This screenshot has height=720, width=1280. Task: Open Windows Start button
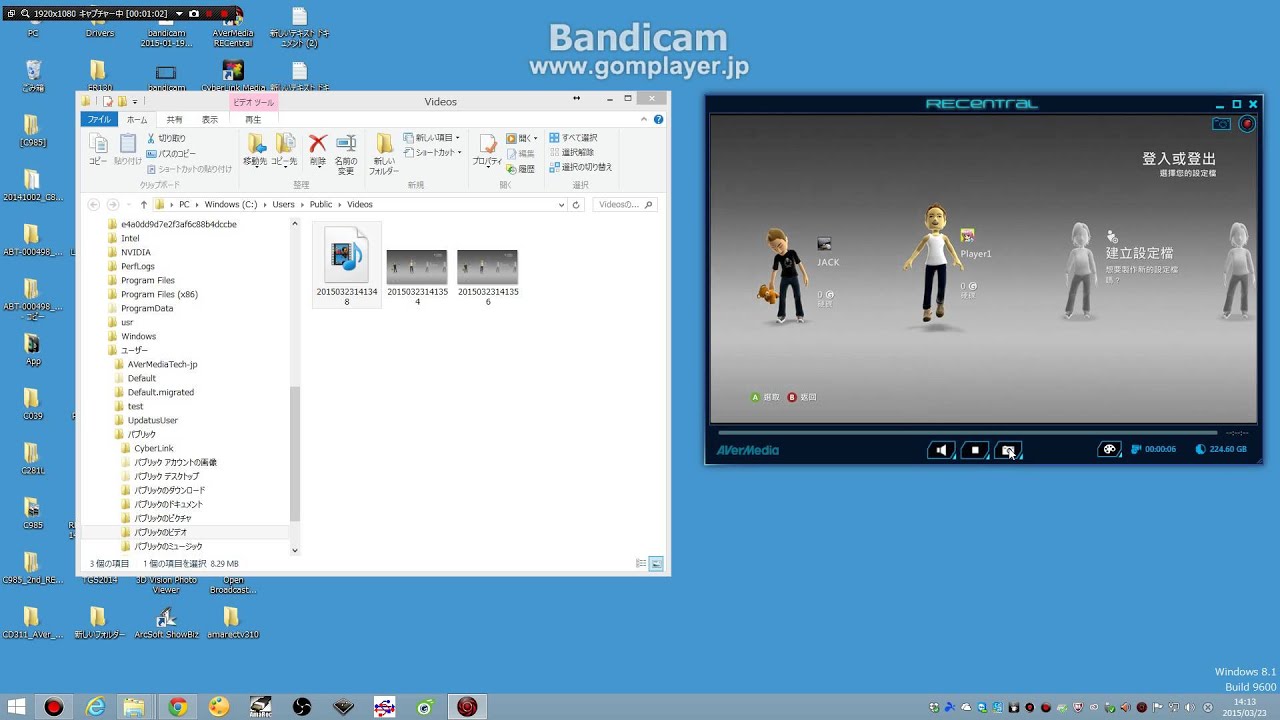tap(17, 707)
